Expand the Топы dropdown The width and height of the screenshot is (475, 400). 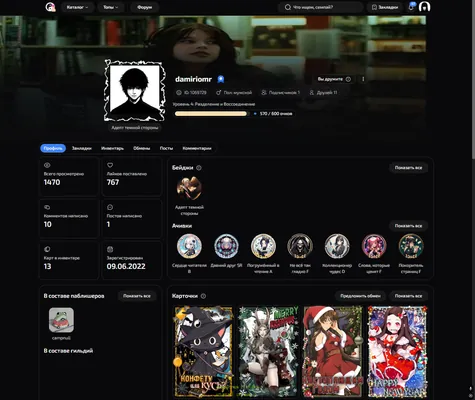(111, 7)
